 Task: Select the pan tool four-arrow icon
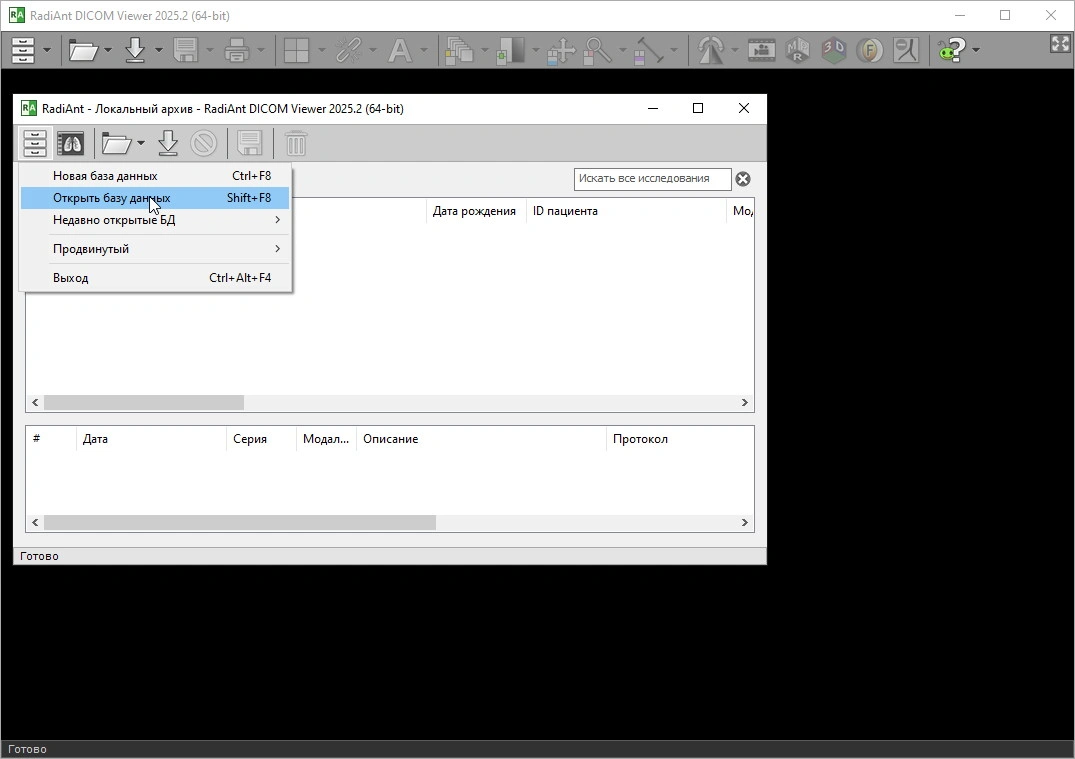[561, 50]
